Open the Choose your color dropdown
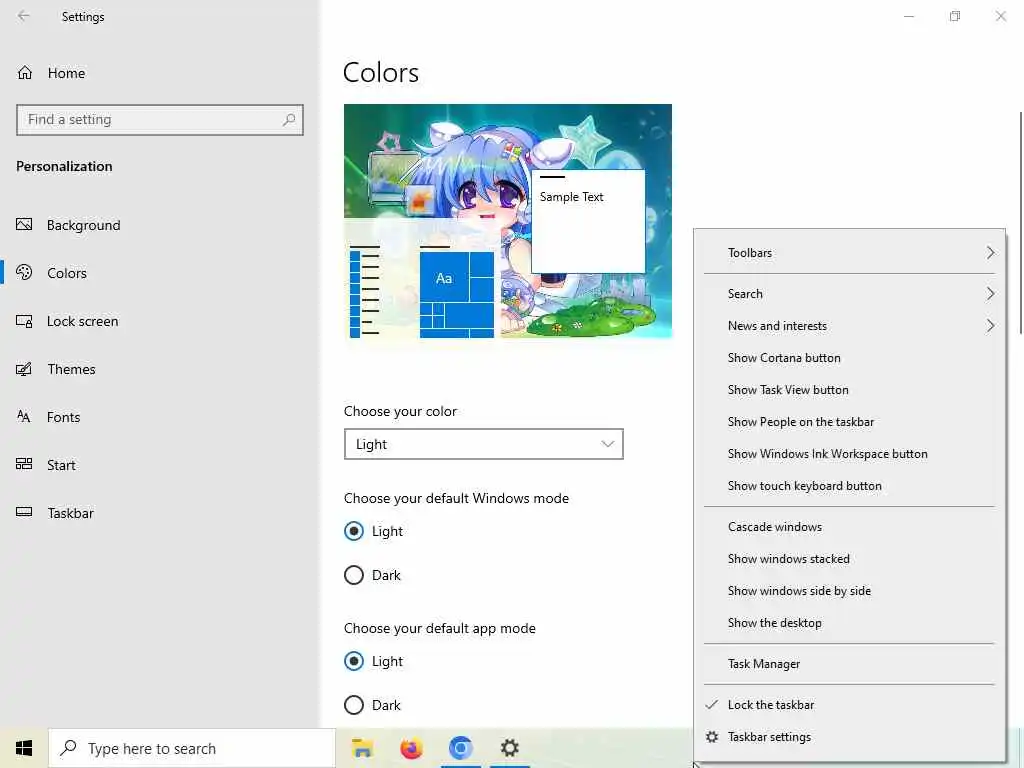The width and height of the screenshot is (1024, 768). pyautogui.click(x=484, y=444)
